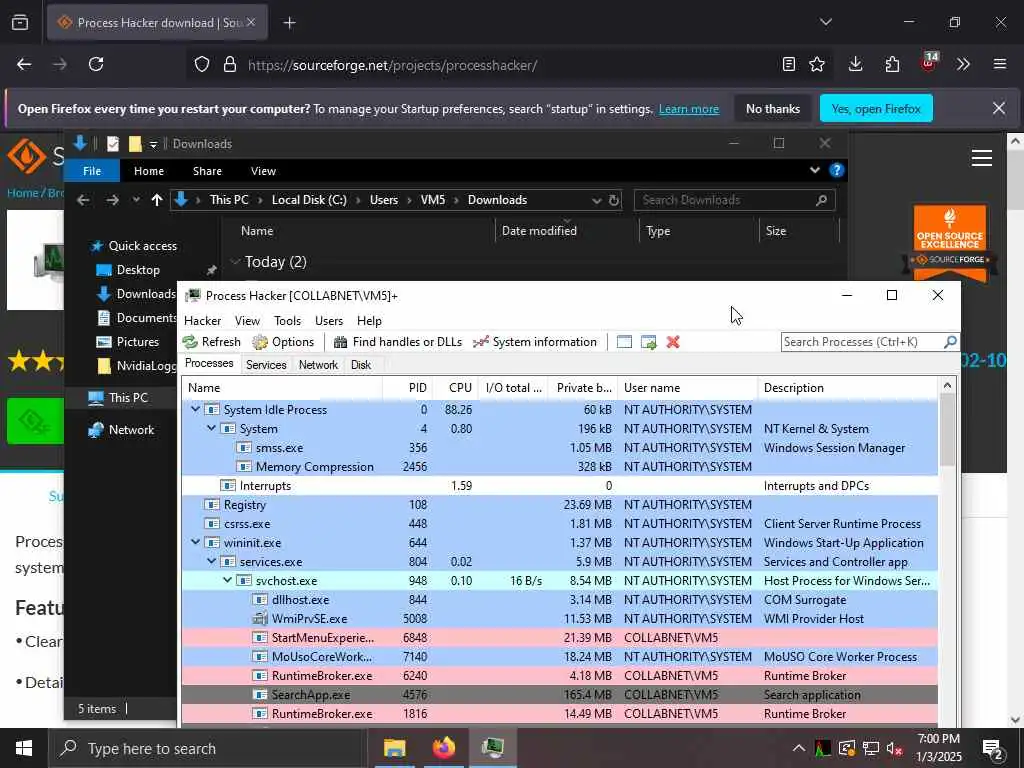The width and height of the screenshot is (1024, 768).
Task: Open the View menu in Process Hacker
Action: [x=248, y=321]
